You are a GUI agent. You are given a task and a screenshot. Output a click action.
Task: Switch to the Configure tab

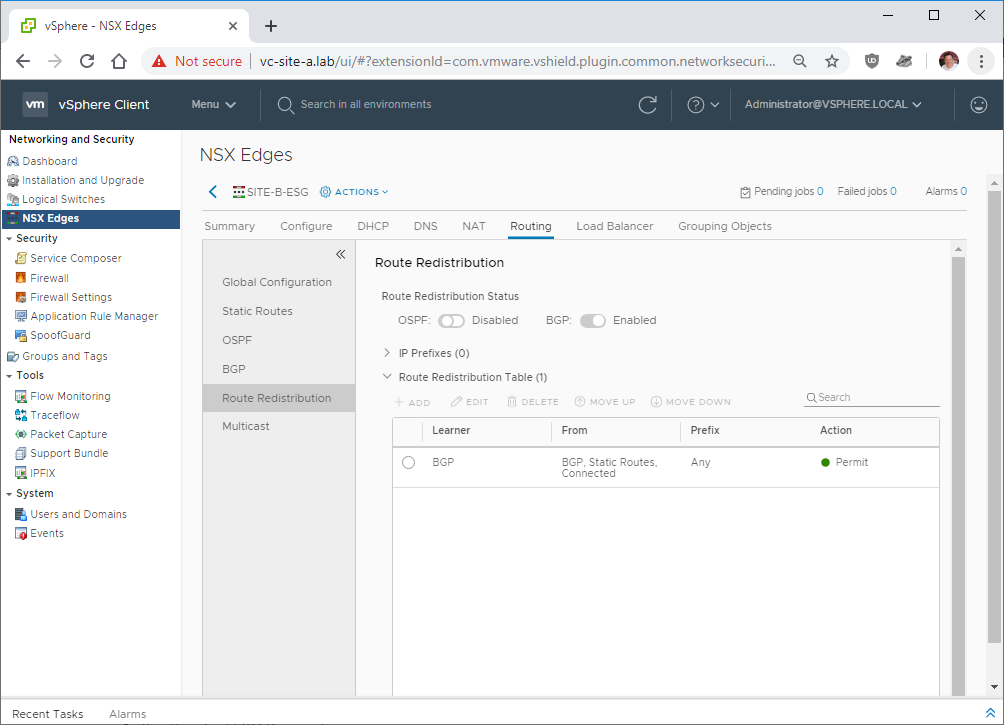[306, 226]
